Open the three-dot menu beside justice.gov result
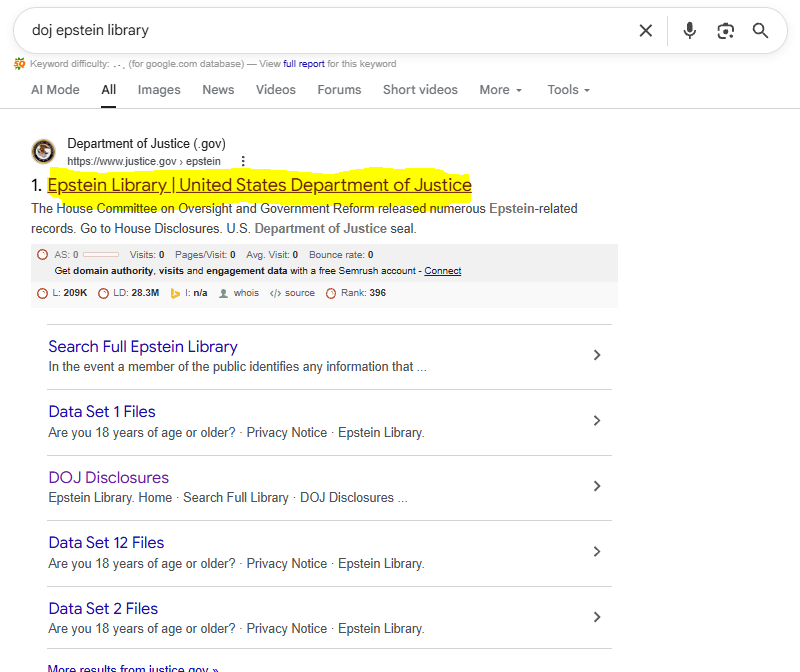The width and height of the screenshot is (800, 672). [x=243, y=161]
